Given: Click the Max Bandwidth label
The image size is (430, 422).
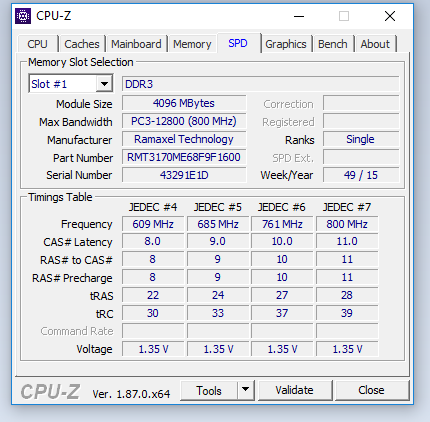Looking at the screenshot, I should (x=76, y=122).
